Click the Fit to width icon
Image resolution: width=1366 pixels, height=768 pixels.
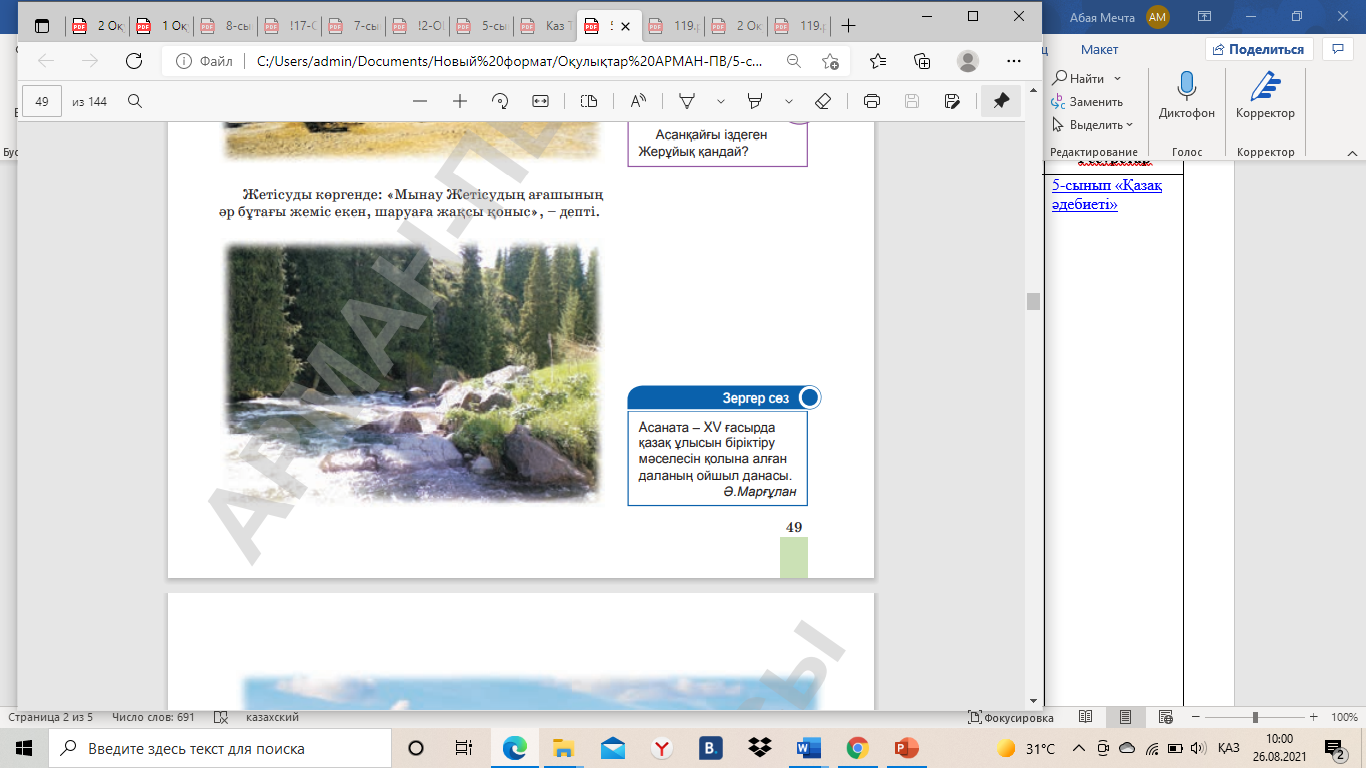pyautogui.click(x=541, y=101)
